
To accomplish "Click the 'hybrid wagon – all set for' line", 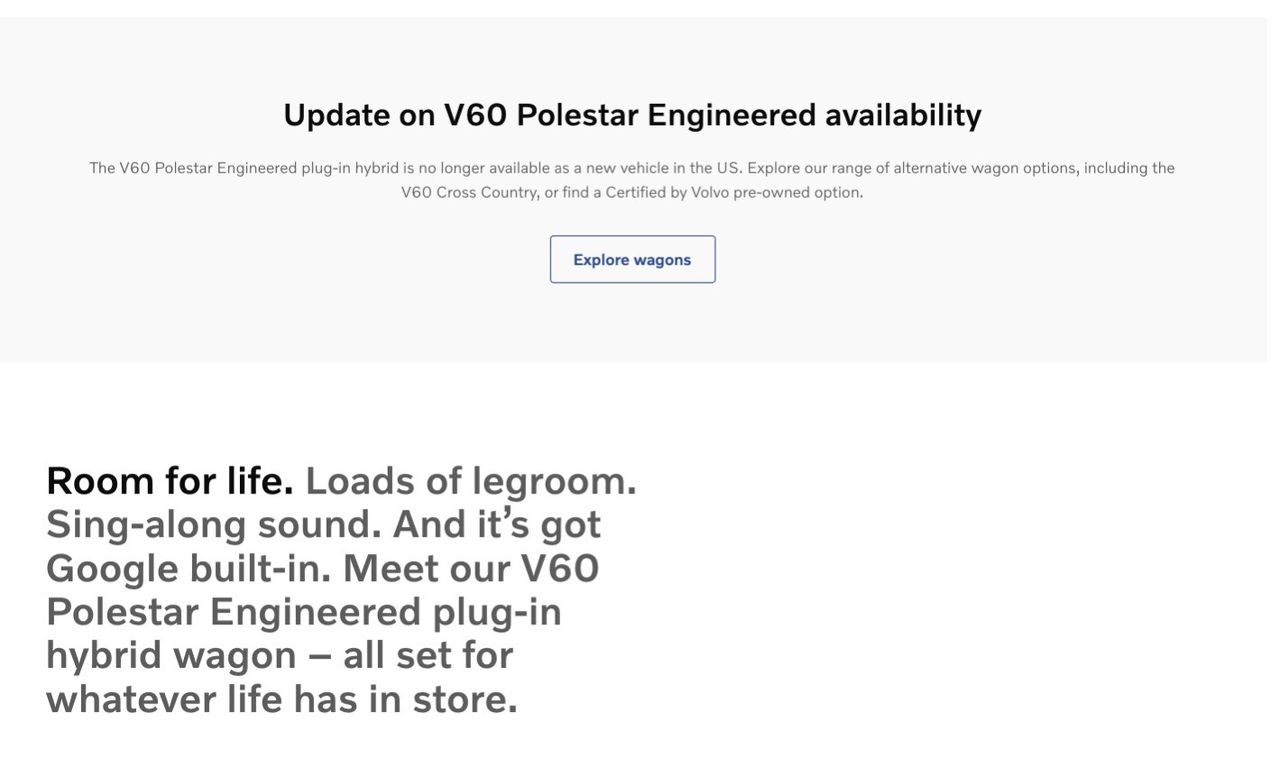I will (279, 656).
